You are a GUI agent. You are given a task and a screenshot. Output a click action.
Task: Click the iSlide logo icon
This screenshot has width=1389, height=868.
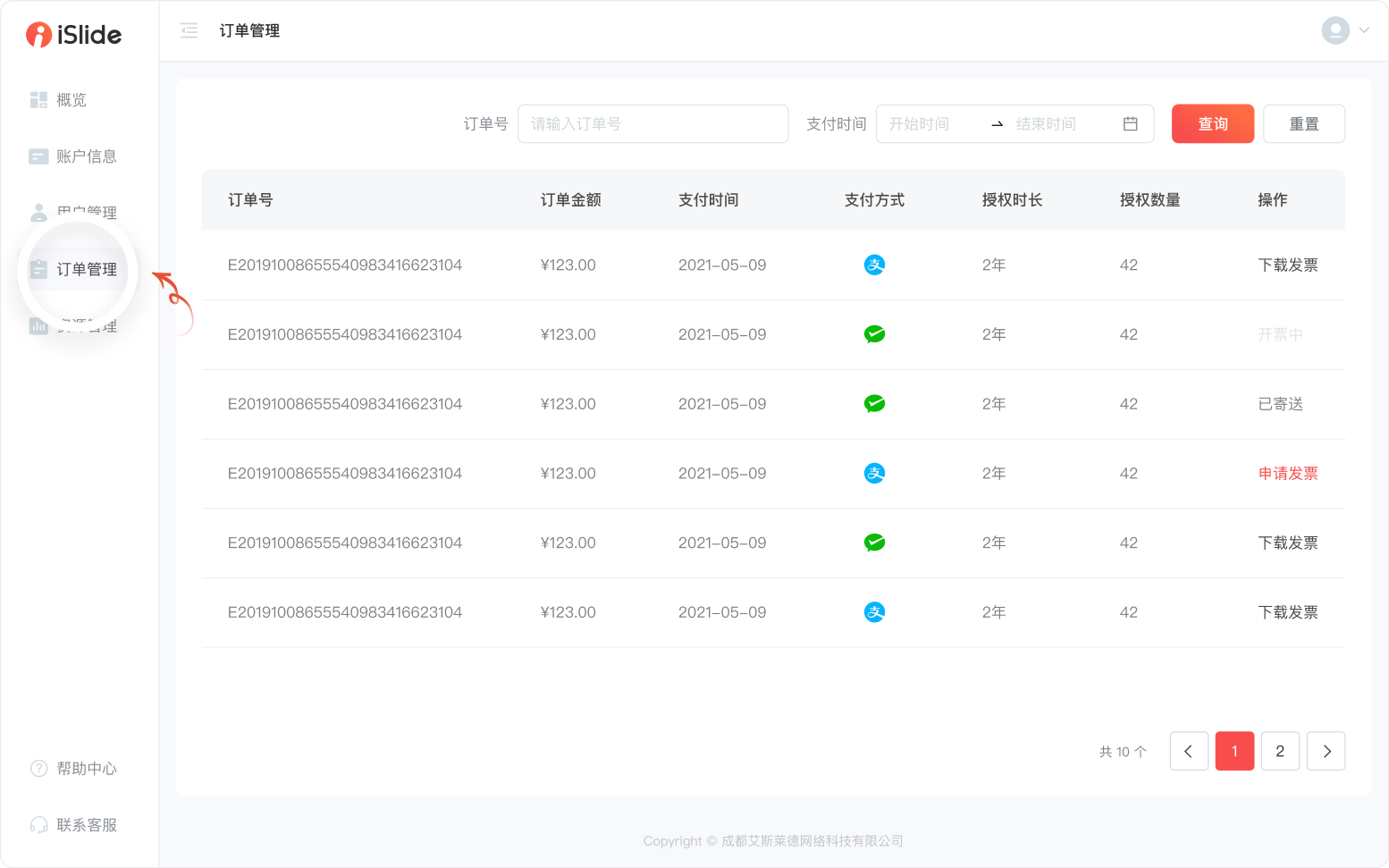38,35
